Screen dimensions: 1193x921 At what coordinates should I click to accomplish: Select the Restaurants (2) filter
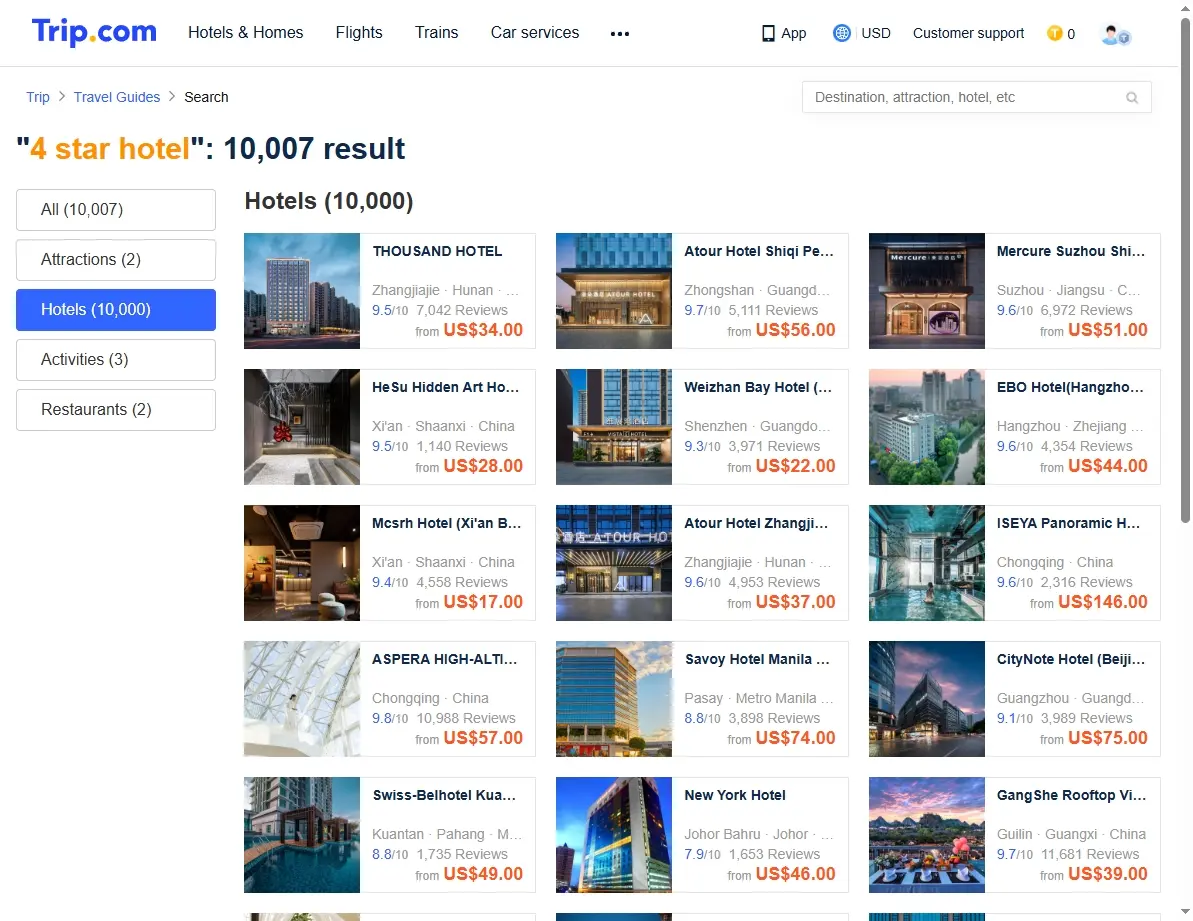click(x=116, y=410)
